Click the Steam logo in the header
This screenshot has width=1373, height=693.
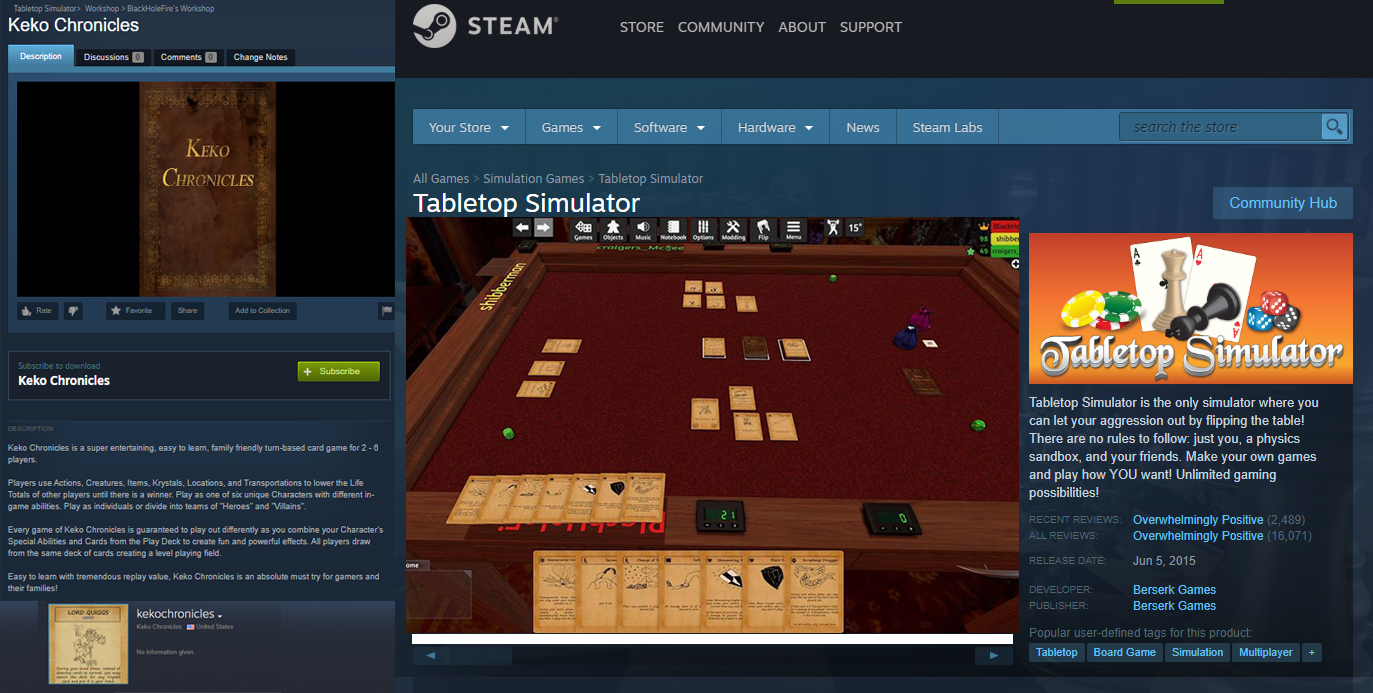[486, 27]
